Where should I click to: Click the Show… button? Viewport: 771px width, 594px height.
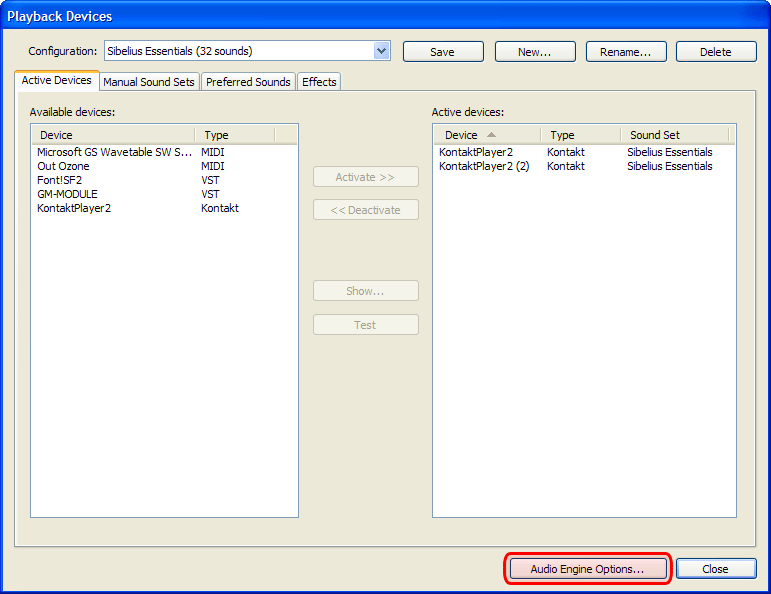[366, 291]
